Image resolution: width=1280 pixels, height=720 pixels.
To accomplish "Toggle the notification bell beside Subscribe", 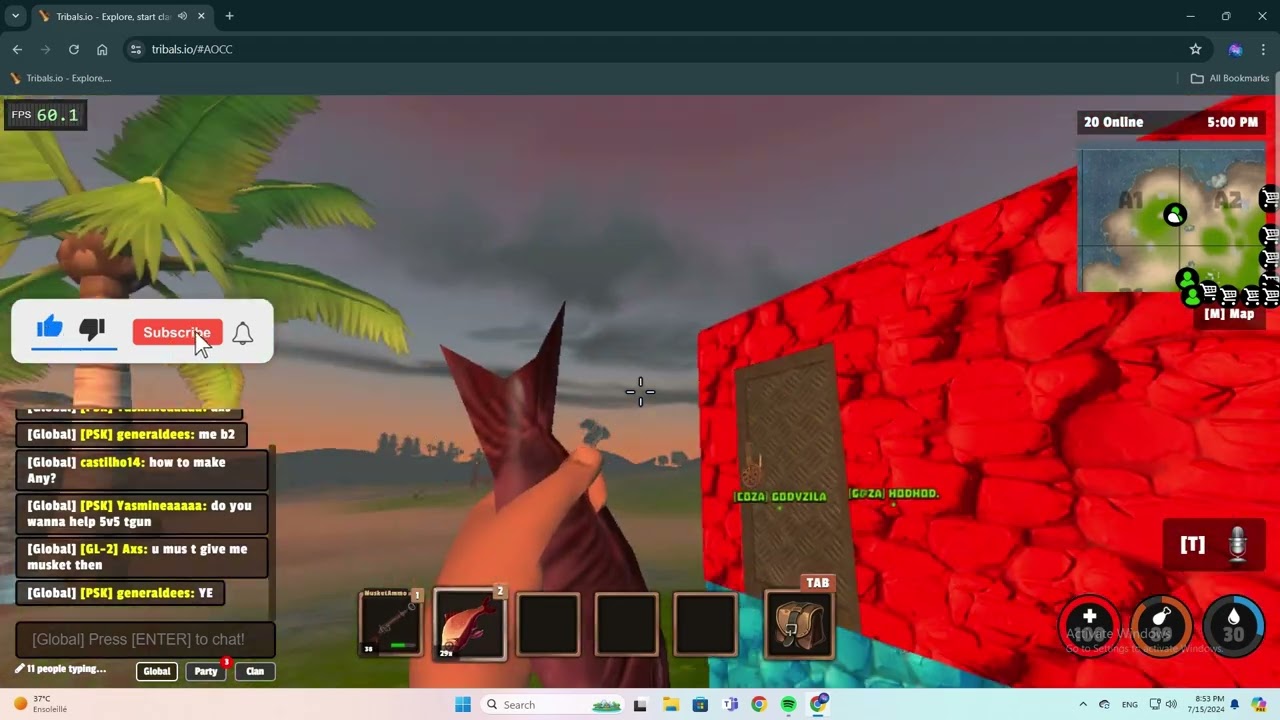I will pyautogui.click(x=242, y=333).
